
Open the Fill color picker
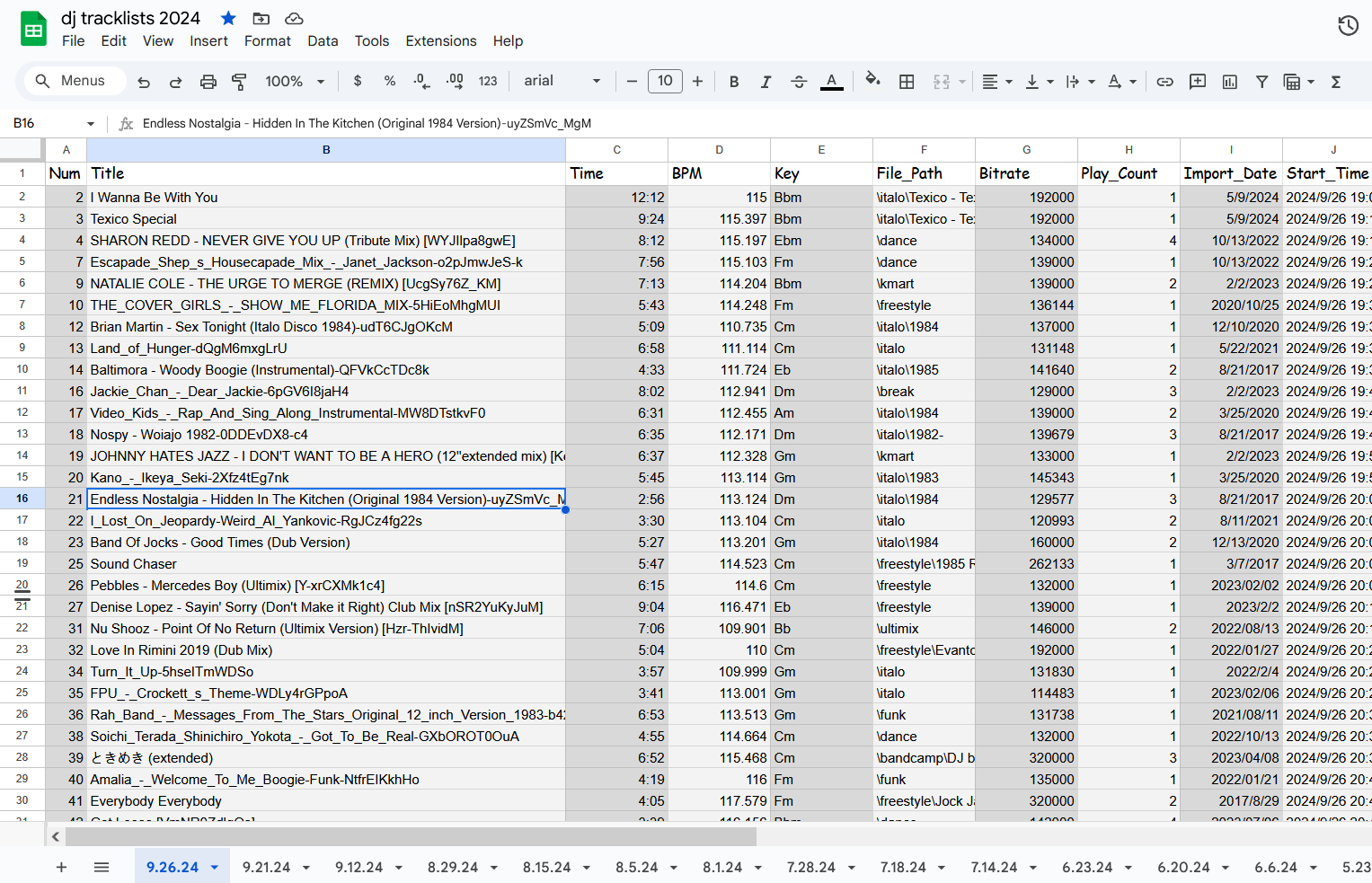point(872,82)
